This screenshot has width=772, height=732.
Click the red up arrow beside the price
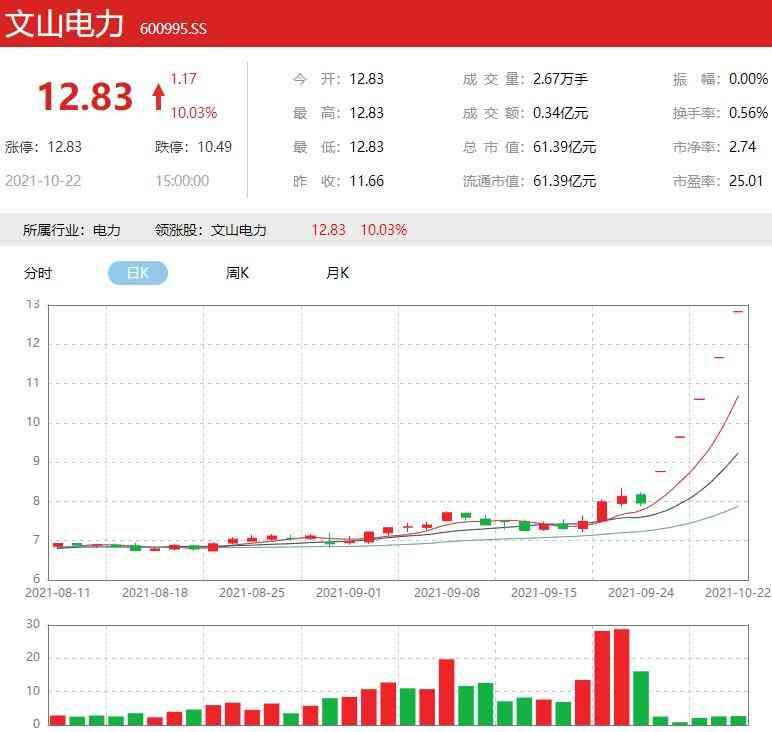click(158, 96)
